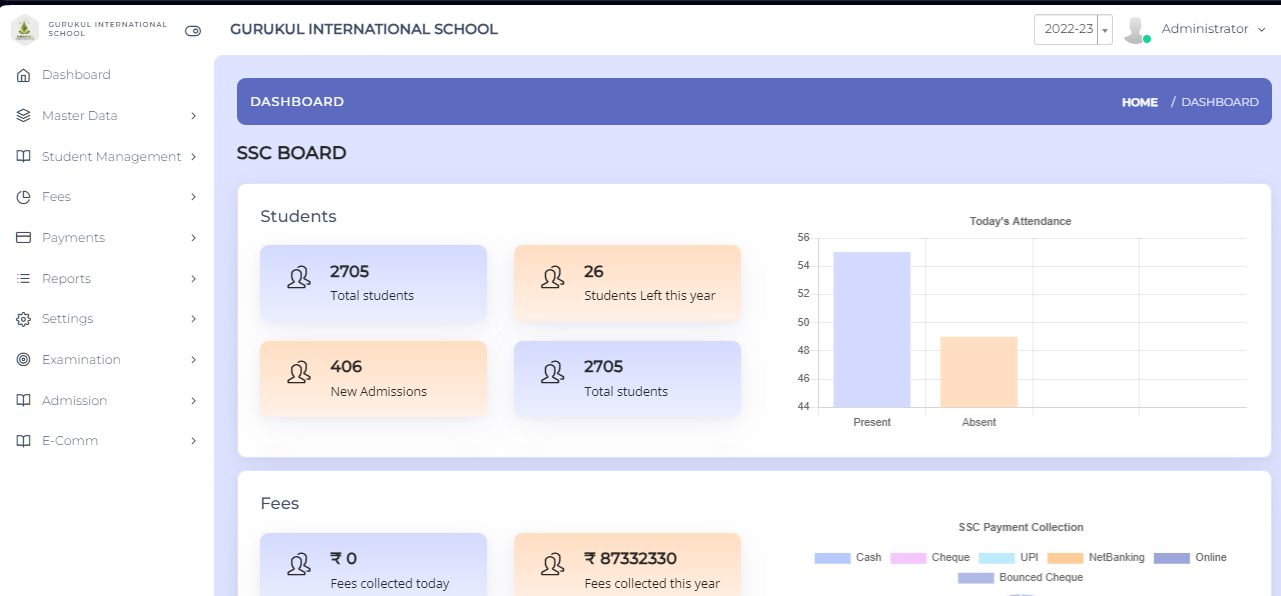Click the Examination target icon
The image size is (1281, 596).
[24, 360]
